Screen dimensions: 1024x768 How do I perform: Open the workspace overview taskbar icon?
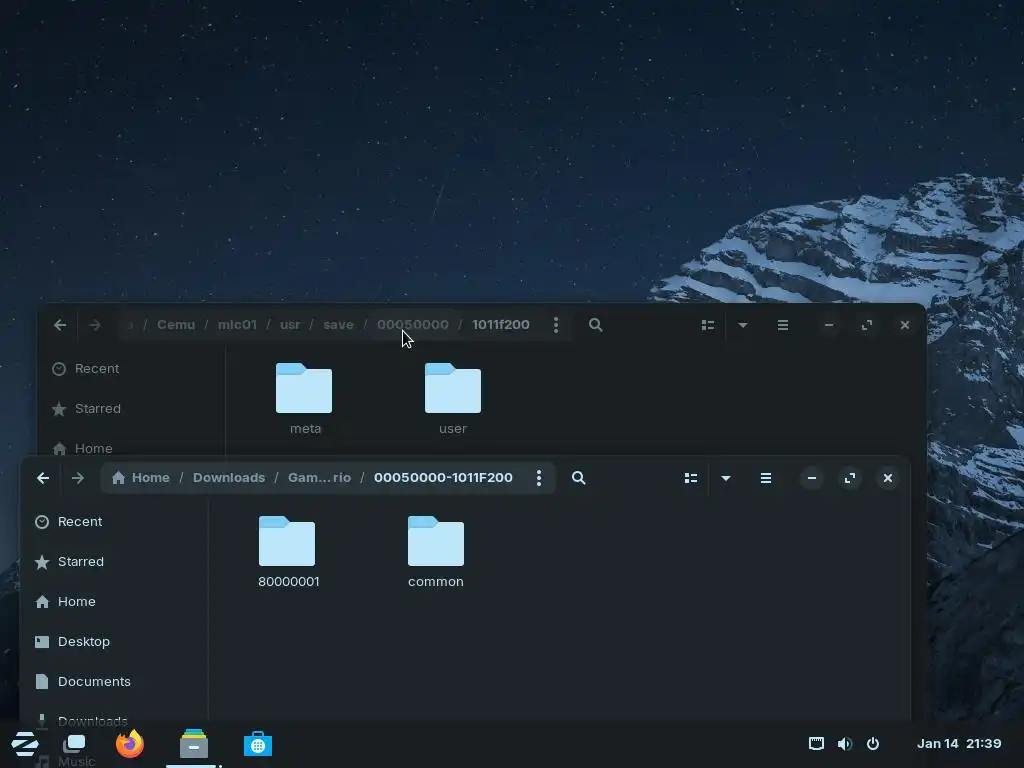(x=74, y=744)
